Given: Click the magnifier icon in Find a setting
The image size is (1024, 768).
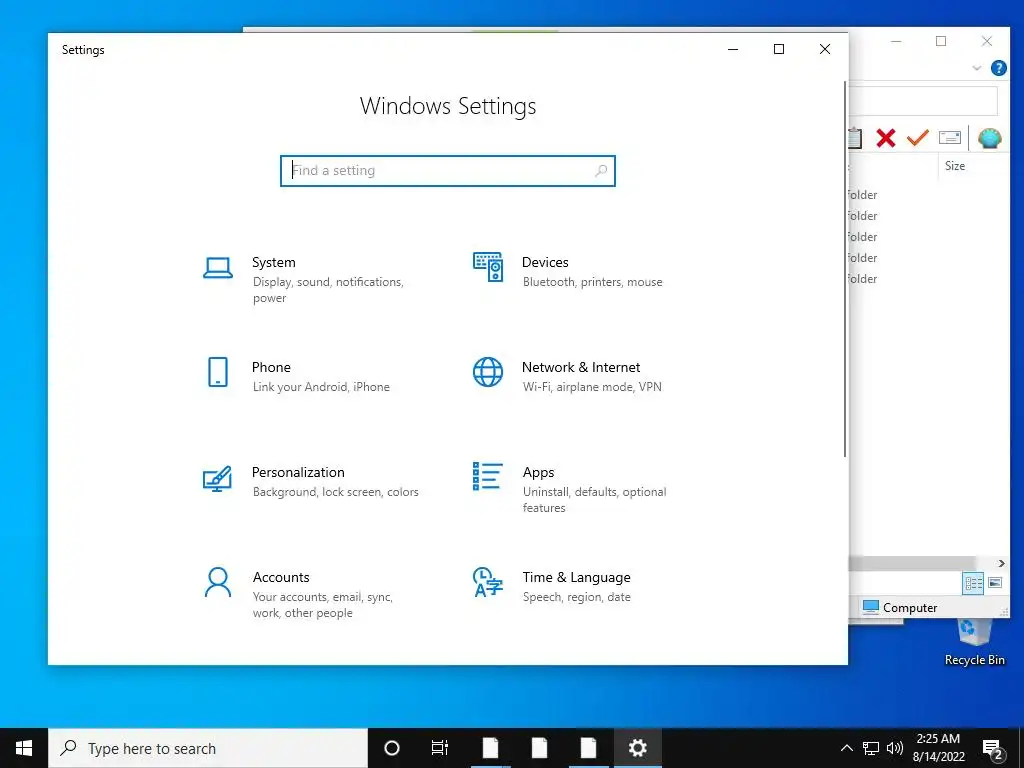Looking at the screenshot, I should pyautogui.click(x=601, y=170).
